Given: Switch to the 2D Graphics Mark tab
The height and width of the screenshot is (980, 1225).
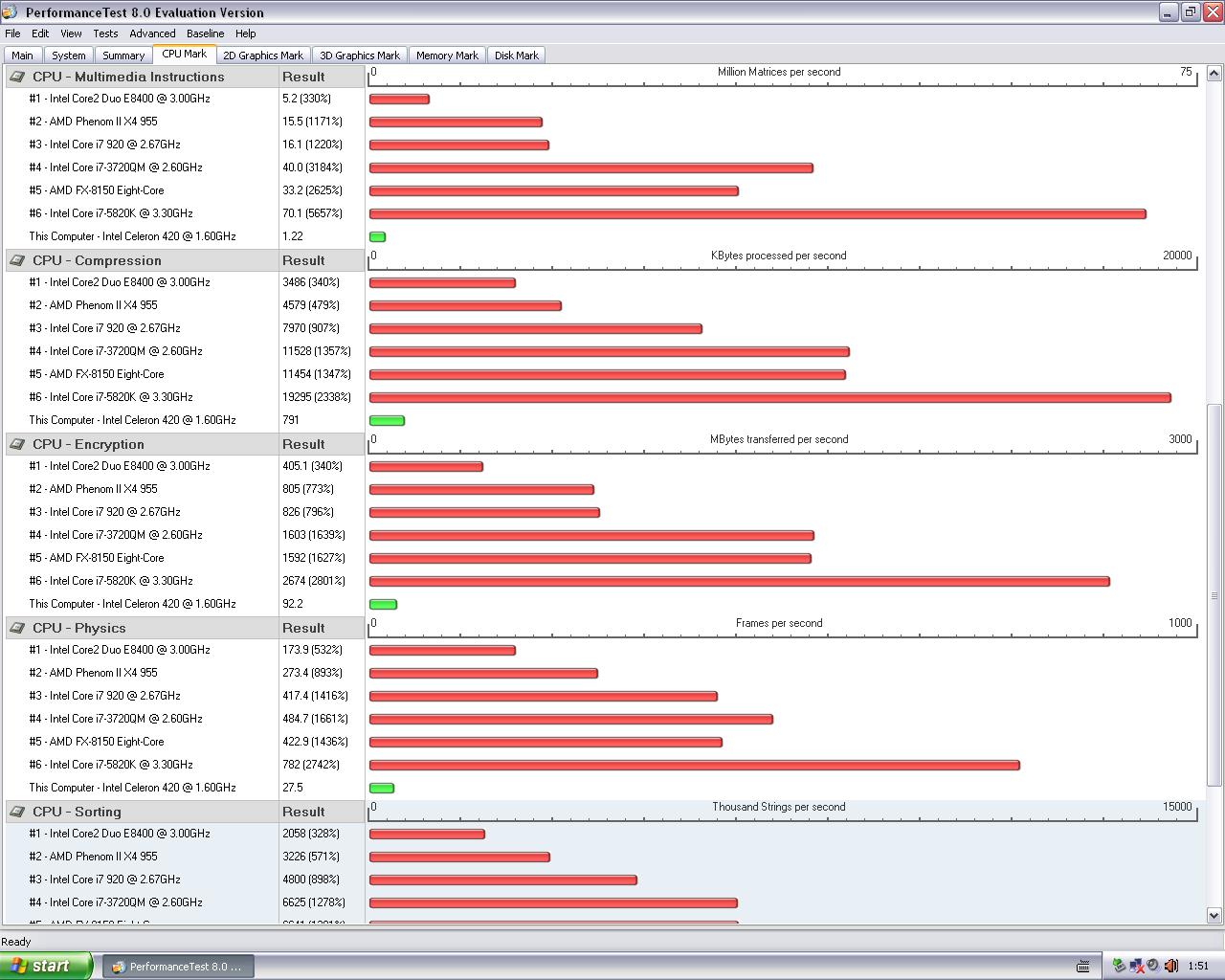Looking at the screenshot, I should (x=263, y=56).
